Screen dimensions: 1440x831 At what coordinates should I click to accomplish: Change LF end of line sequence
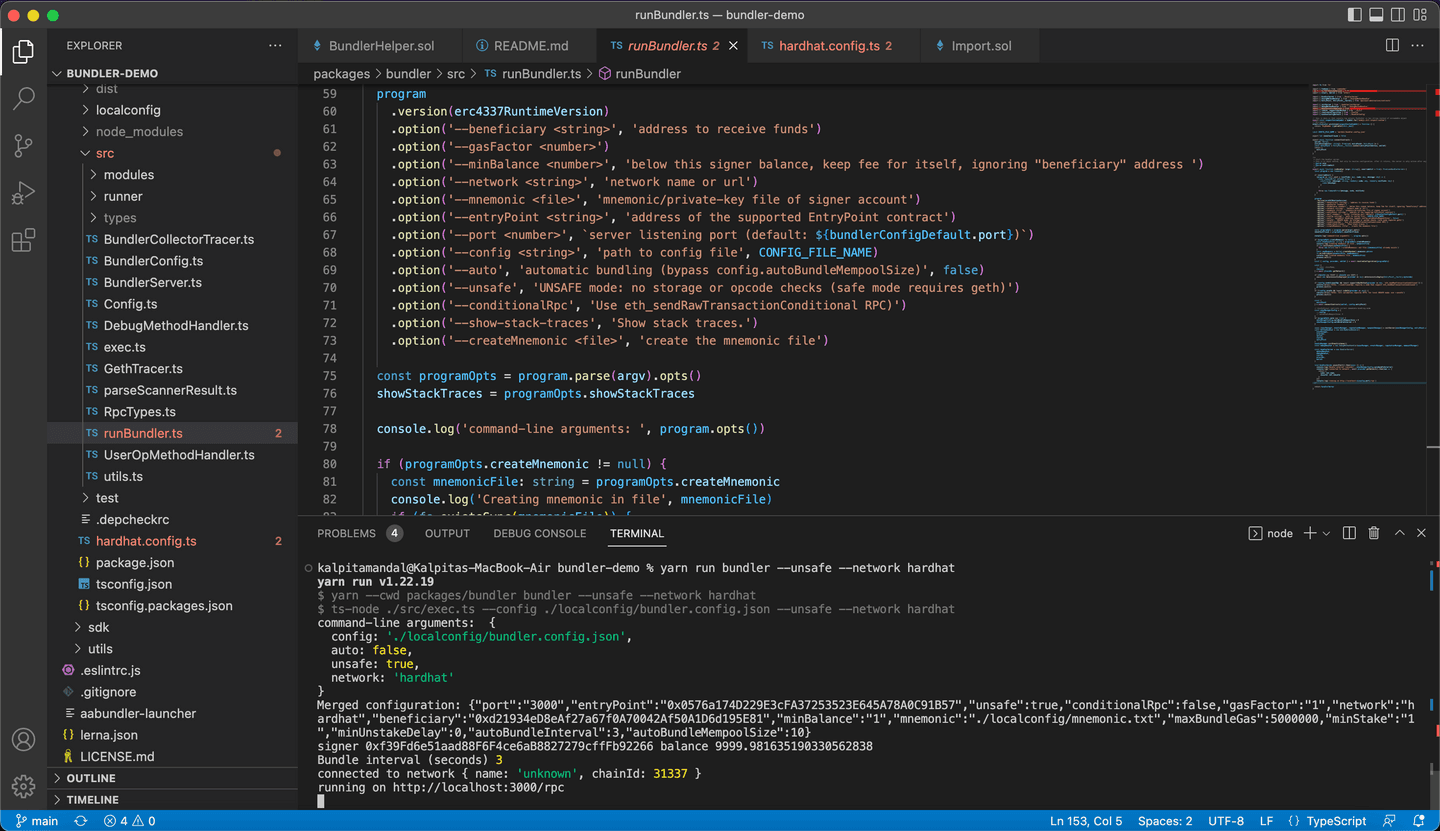click(1266, 821)
